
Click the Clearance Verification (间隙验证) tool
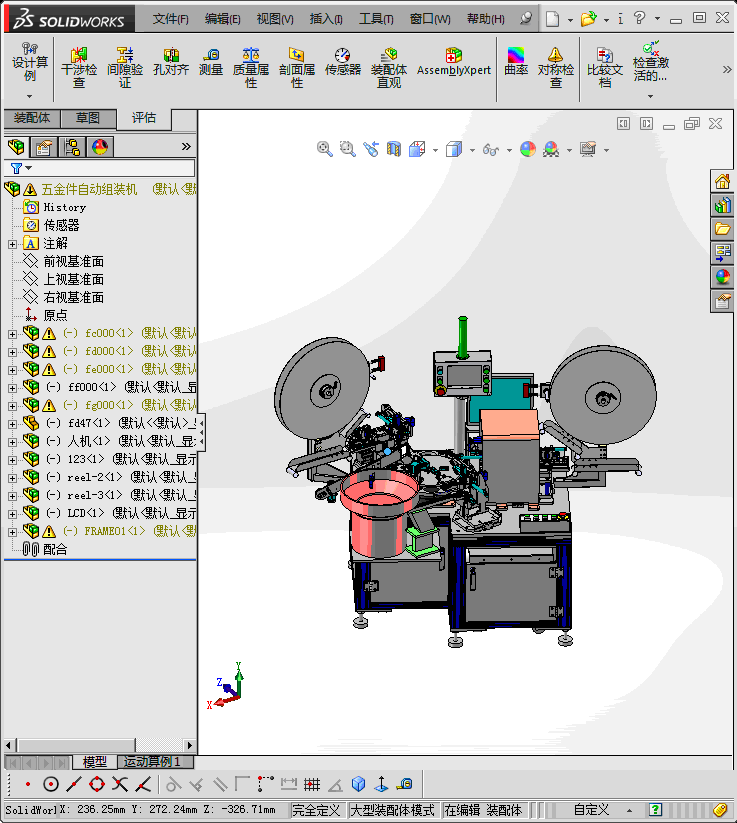point(125,67)
